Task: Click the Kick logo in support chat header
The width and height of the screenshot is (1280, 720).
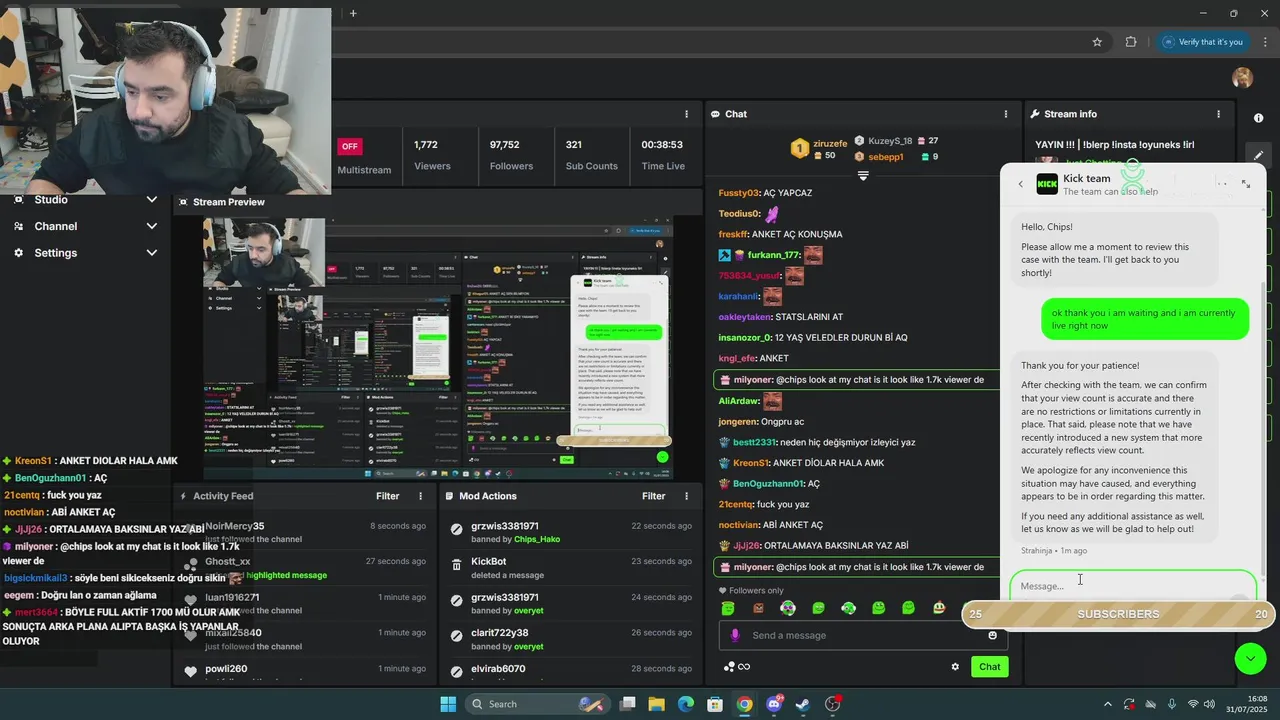Action: coord(1047,184)
